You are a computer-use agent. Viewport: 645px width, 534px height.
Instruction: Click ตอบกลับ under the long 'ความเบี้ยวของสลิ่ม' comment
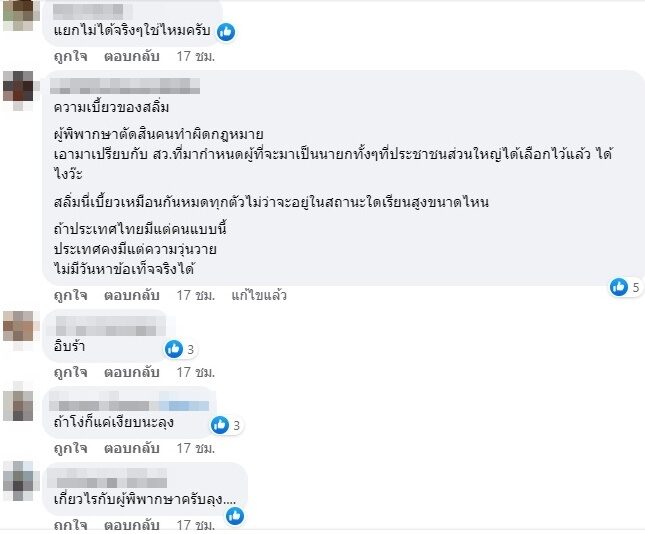point(132,295)
